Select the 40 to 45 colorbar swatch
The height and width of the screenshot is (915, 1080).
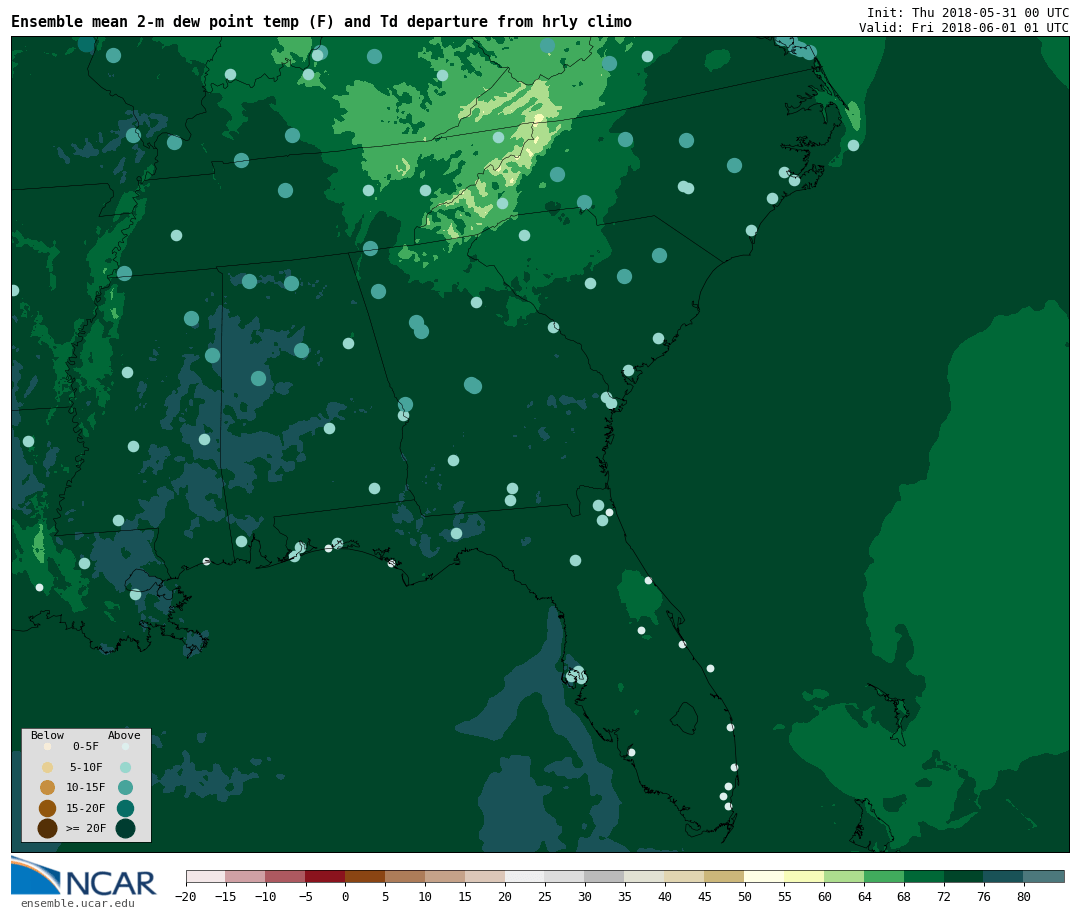(685, 877)
